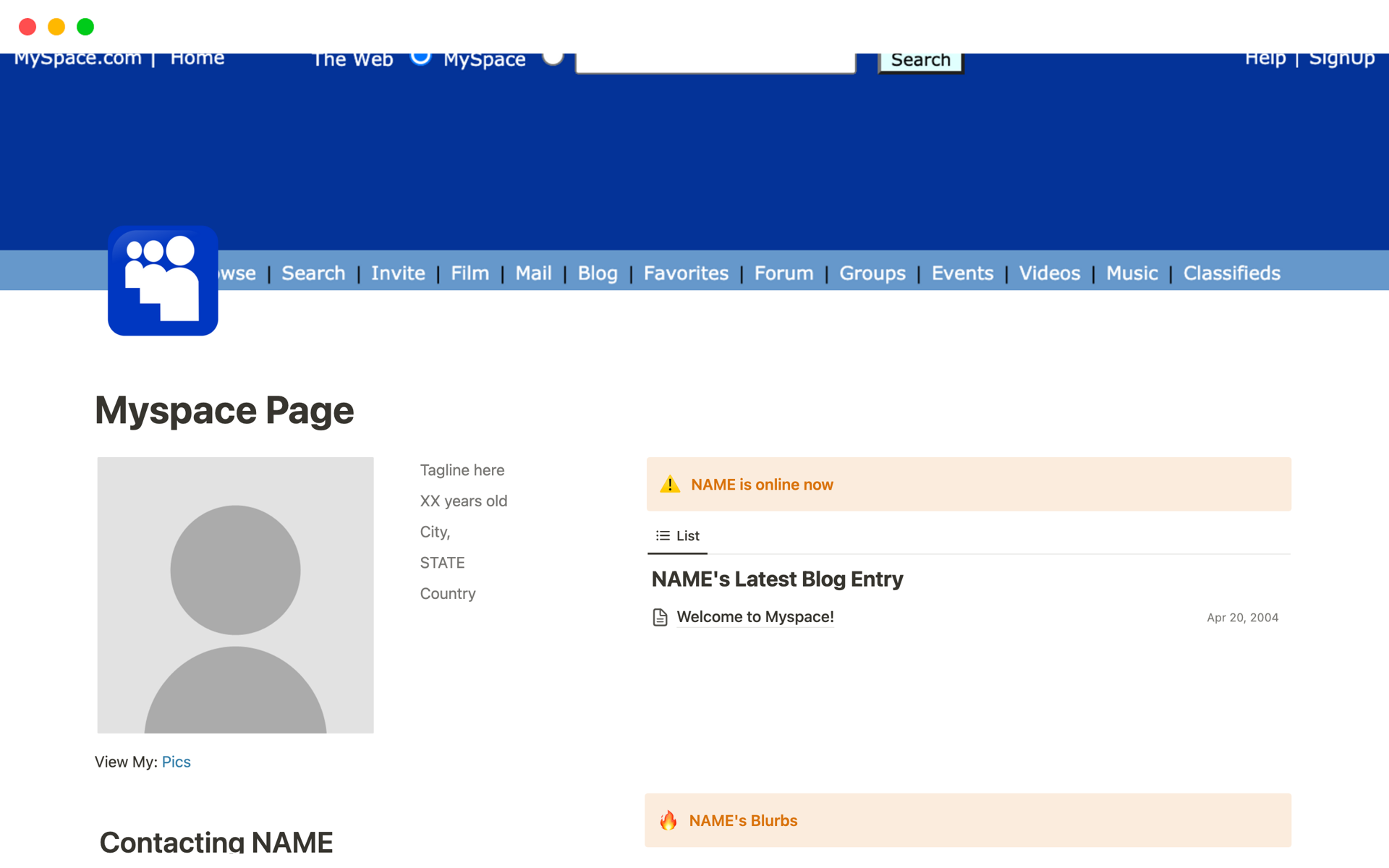The image size is (1389, 868).
Task: Open the Classifieds navigation item
Action: (1231, 273)
